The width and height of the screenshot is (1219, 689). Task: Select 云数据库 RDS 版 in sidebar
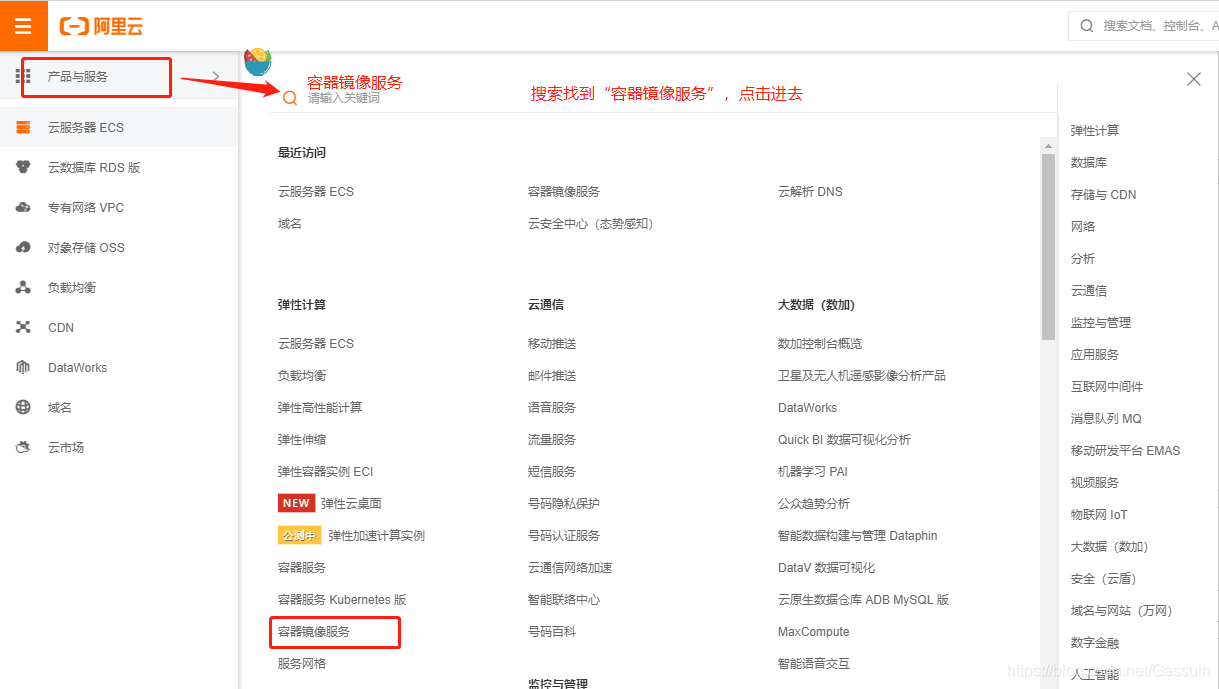[x=94, y=167]
